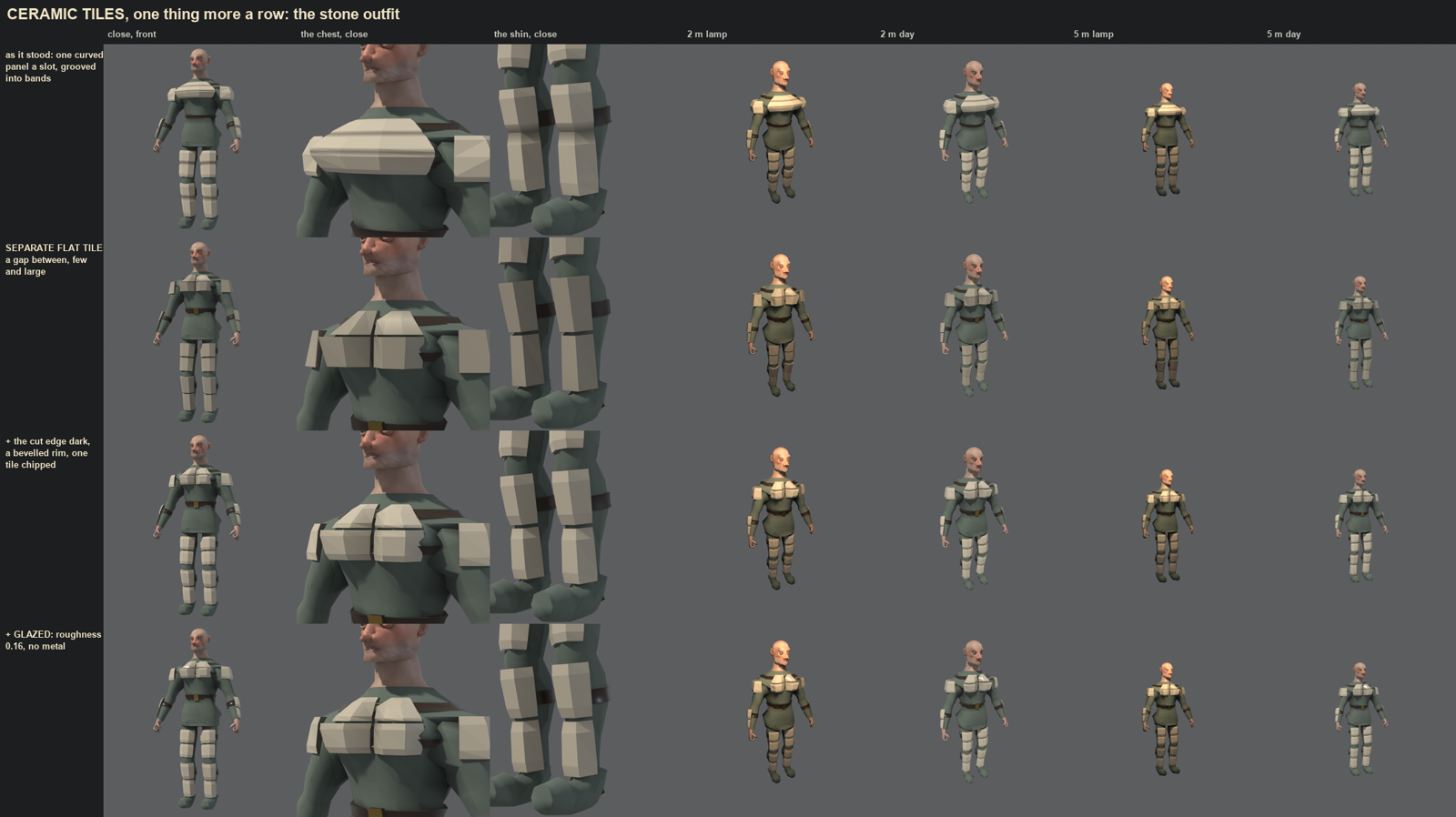This screenshot has height=817, width=1456.
Task: Select the "SEPARATE FLAT TILE" row label
Action: [x=54, y=259]
